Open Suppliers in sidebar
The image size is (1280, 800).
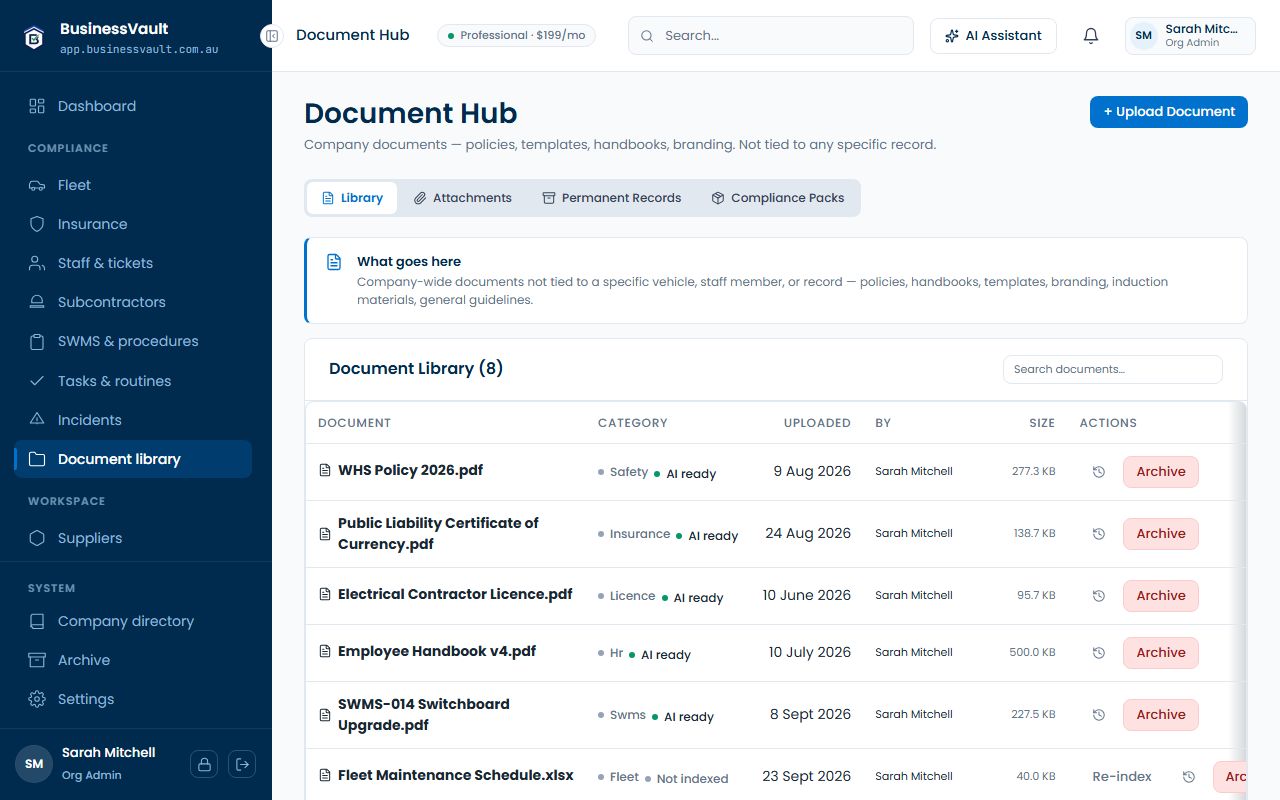(x=133, y=538)
